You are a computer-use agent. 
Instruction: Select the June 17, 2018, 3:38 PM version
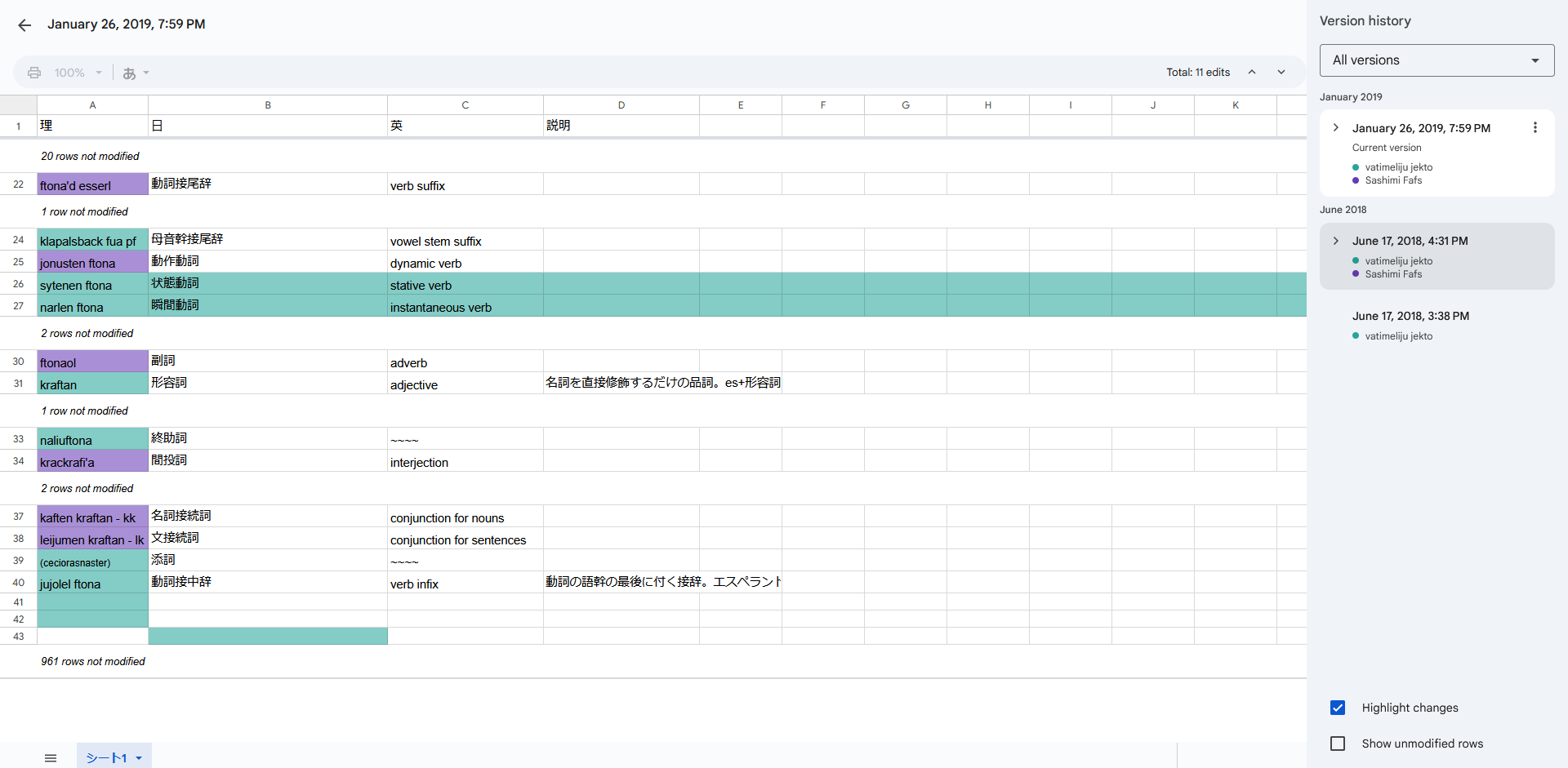point(1410,317)
